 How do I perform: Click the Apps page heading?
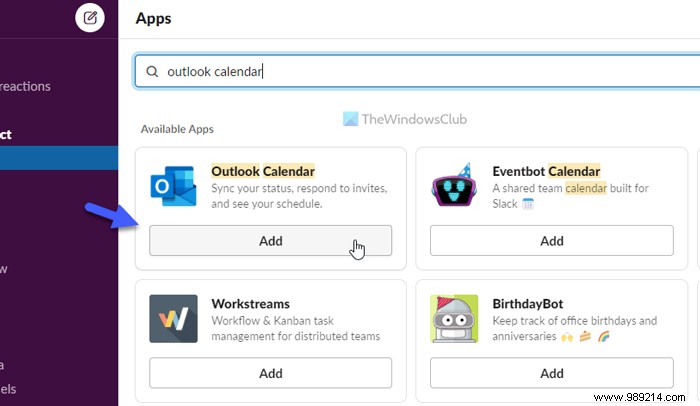[x=153, y=19]
